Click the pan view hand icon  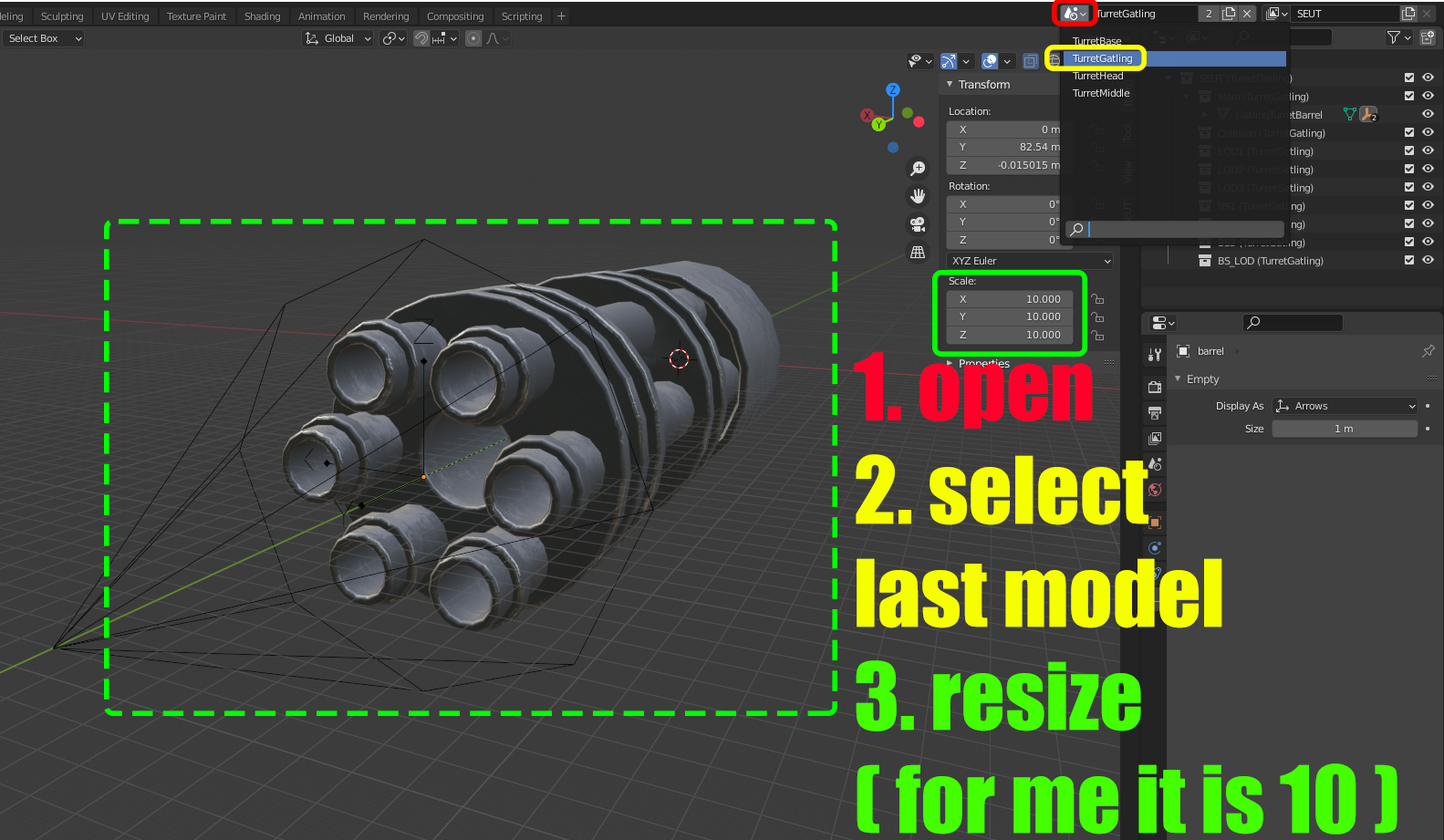(x=918, y=196)
